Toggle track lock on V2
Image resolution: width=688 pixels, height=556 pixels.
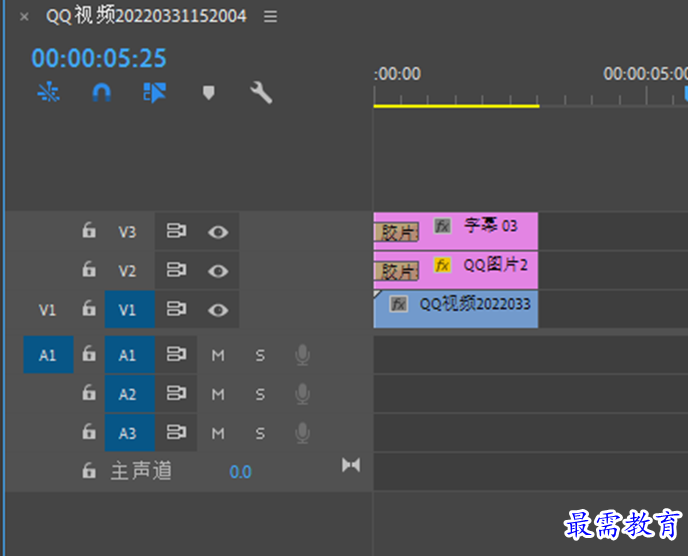[89, 269]
